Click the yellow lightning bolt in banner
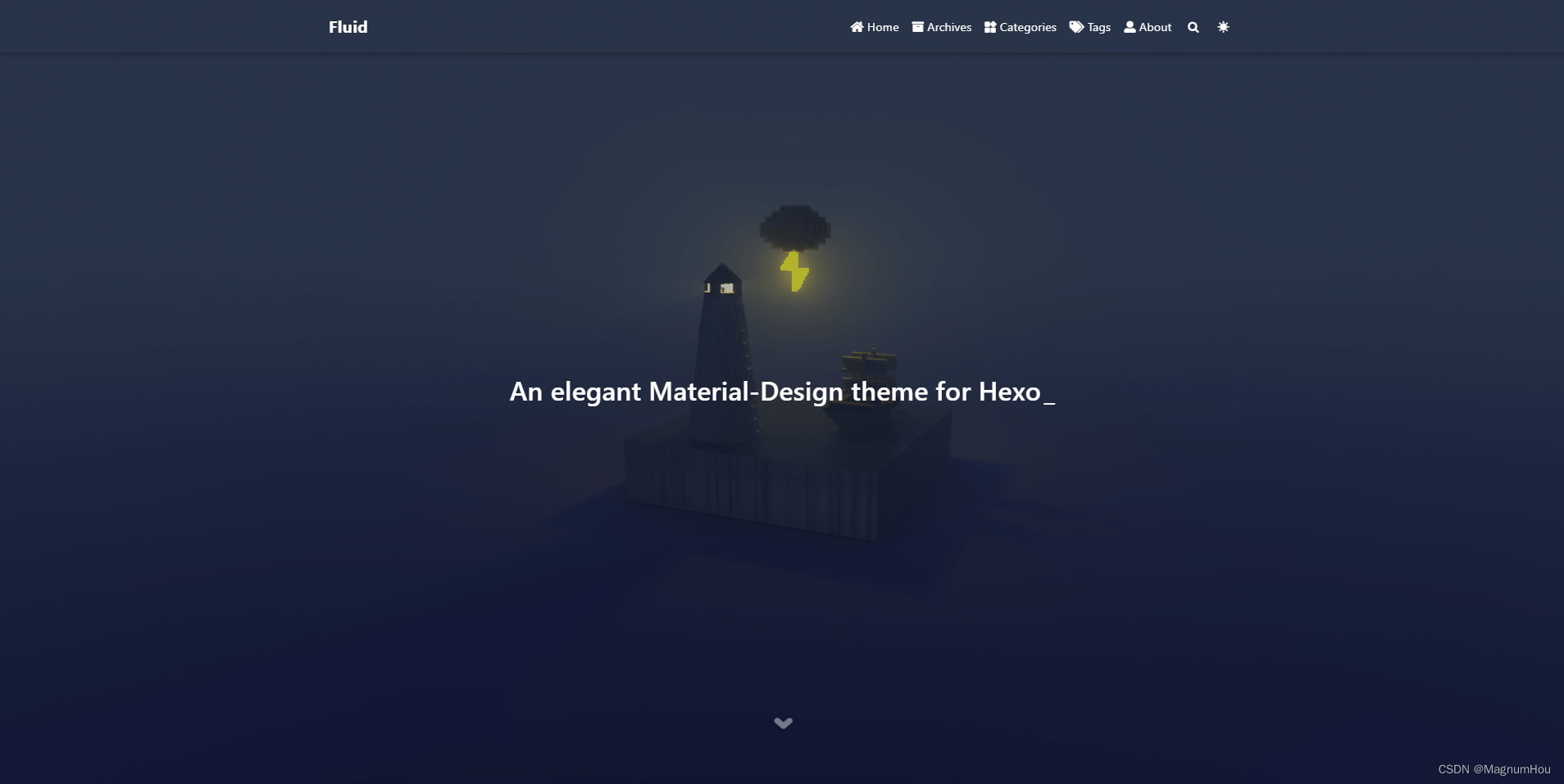1564x784 pixels. [794, 271]
